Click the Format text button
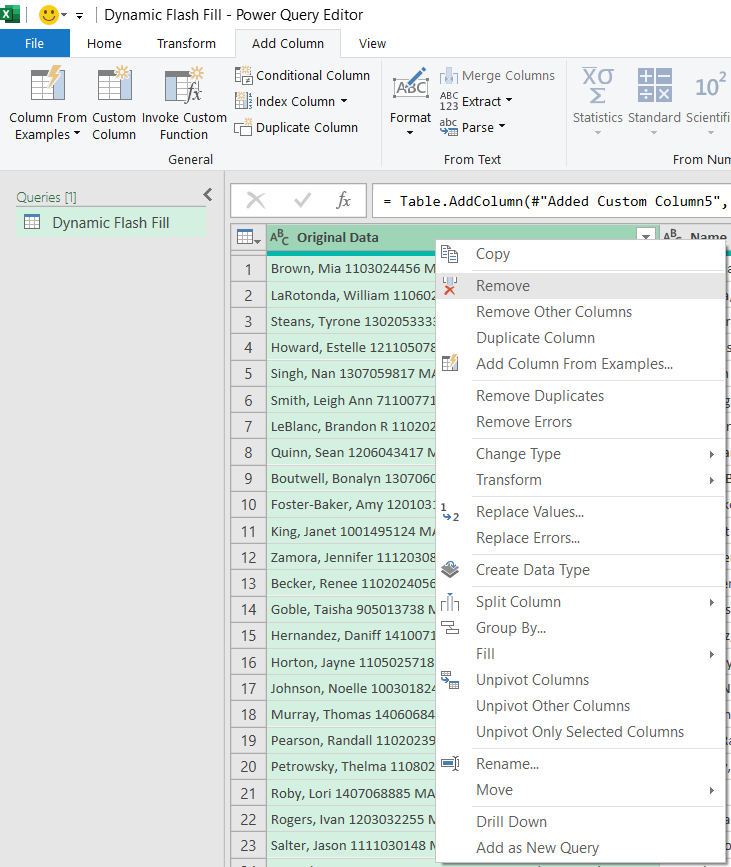731x867 pixels. point(410,103)
